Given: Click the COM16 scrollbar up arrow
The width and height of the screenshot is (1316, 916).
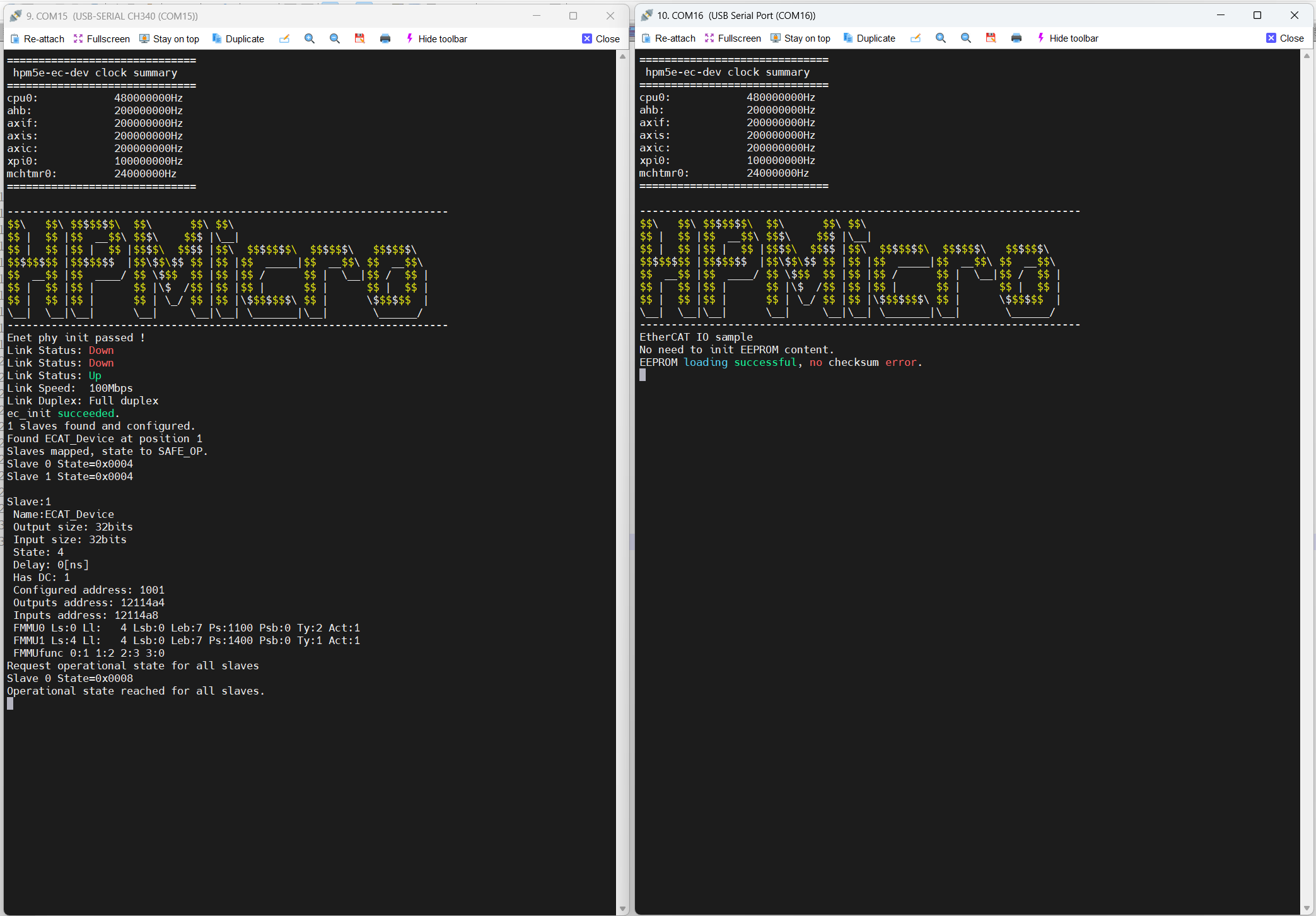Looking at the screenshot, I should pos(1307,56).
